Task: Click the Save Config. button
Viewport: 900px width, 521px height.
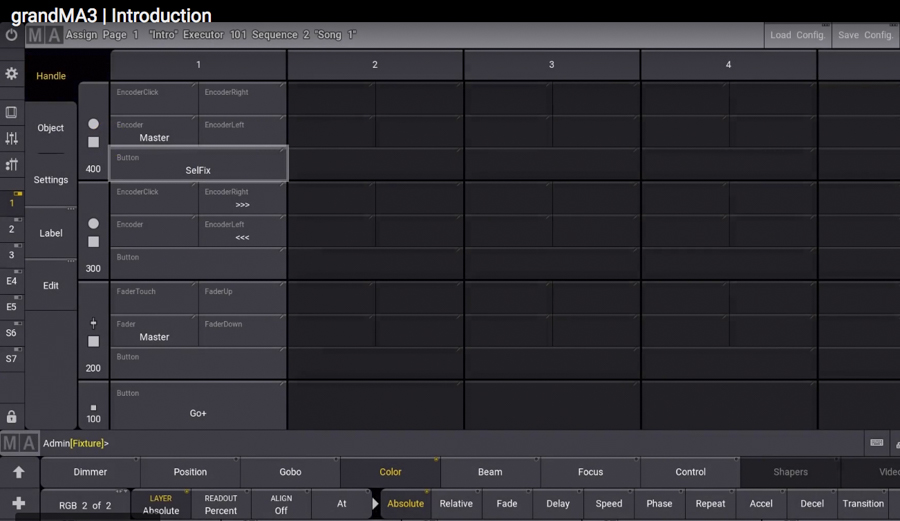Action: point(866,35)
